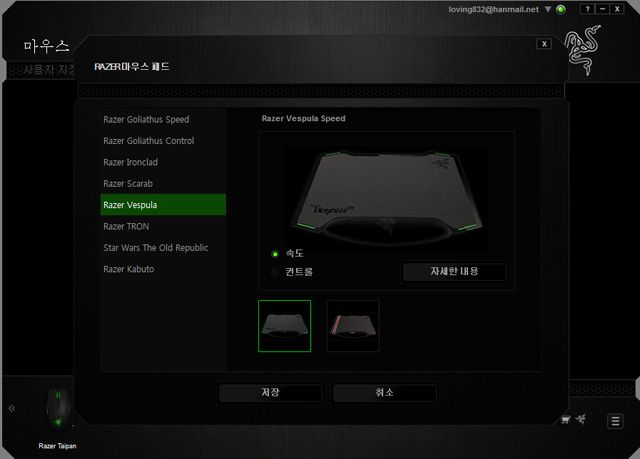Viewport: 640px width, 459px height.
Task: Select the 속도 (speed) radio option
Action: click(275, 253)
